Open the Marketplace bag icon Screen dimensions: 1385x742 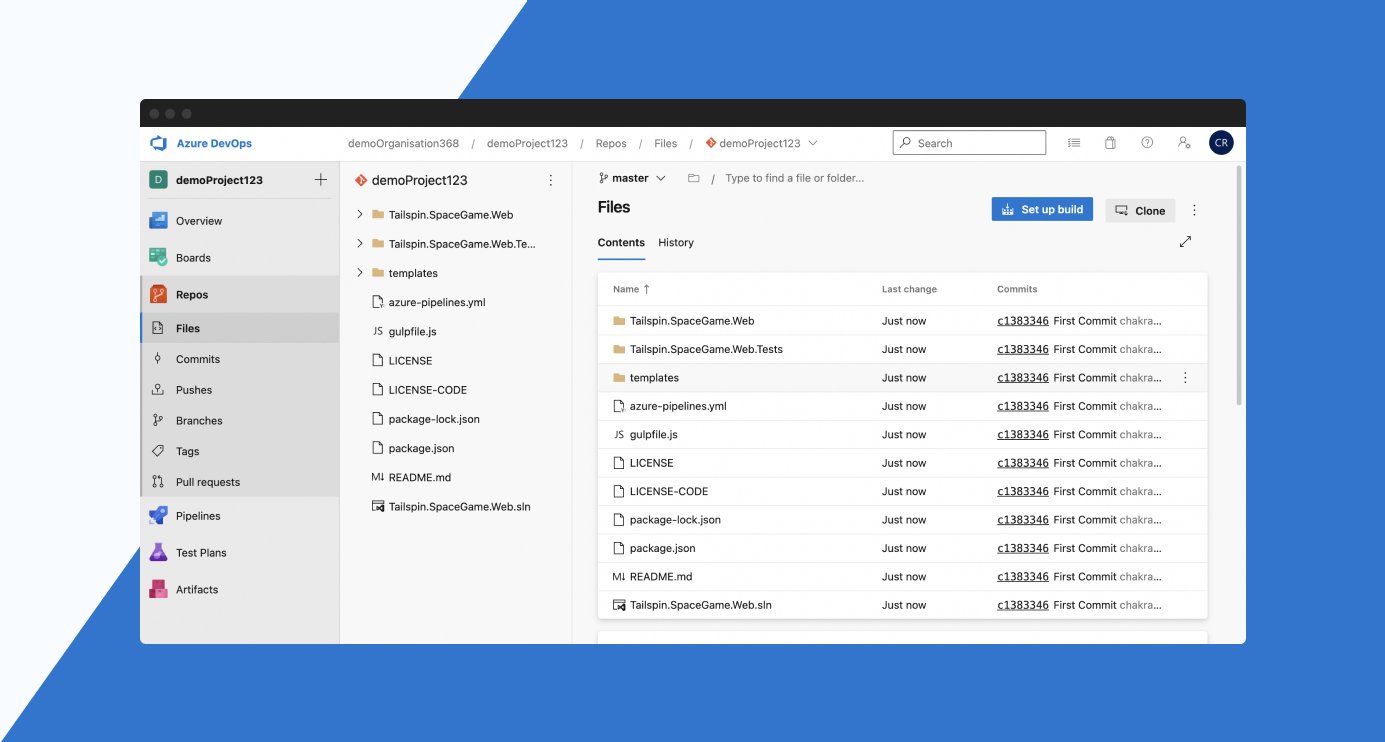pyautogui.click(x=1110, y=142)
